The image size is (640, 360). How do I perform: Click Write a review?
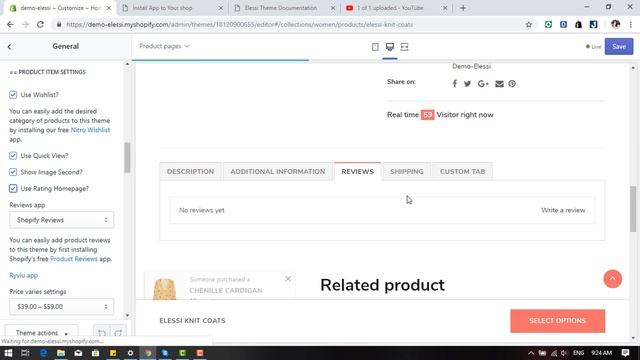click(563, 210)
